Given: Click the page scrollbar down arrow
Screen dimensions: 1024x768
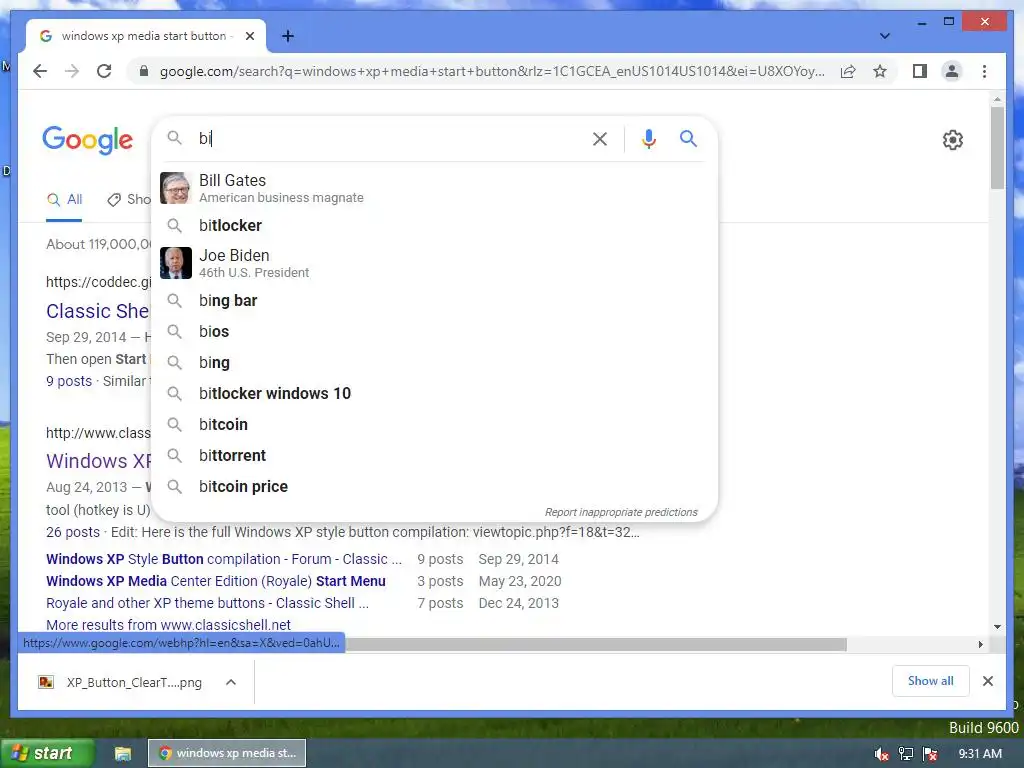Looking at the screenshot, I should (997, 627).
